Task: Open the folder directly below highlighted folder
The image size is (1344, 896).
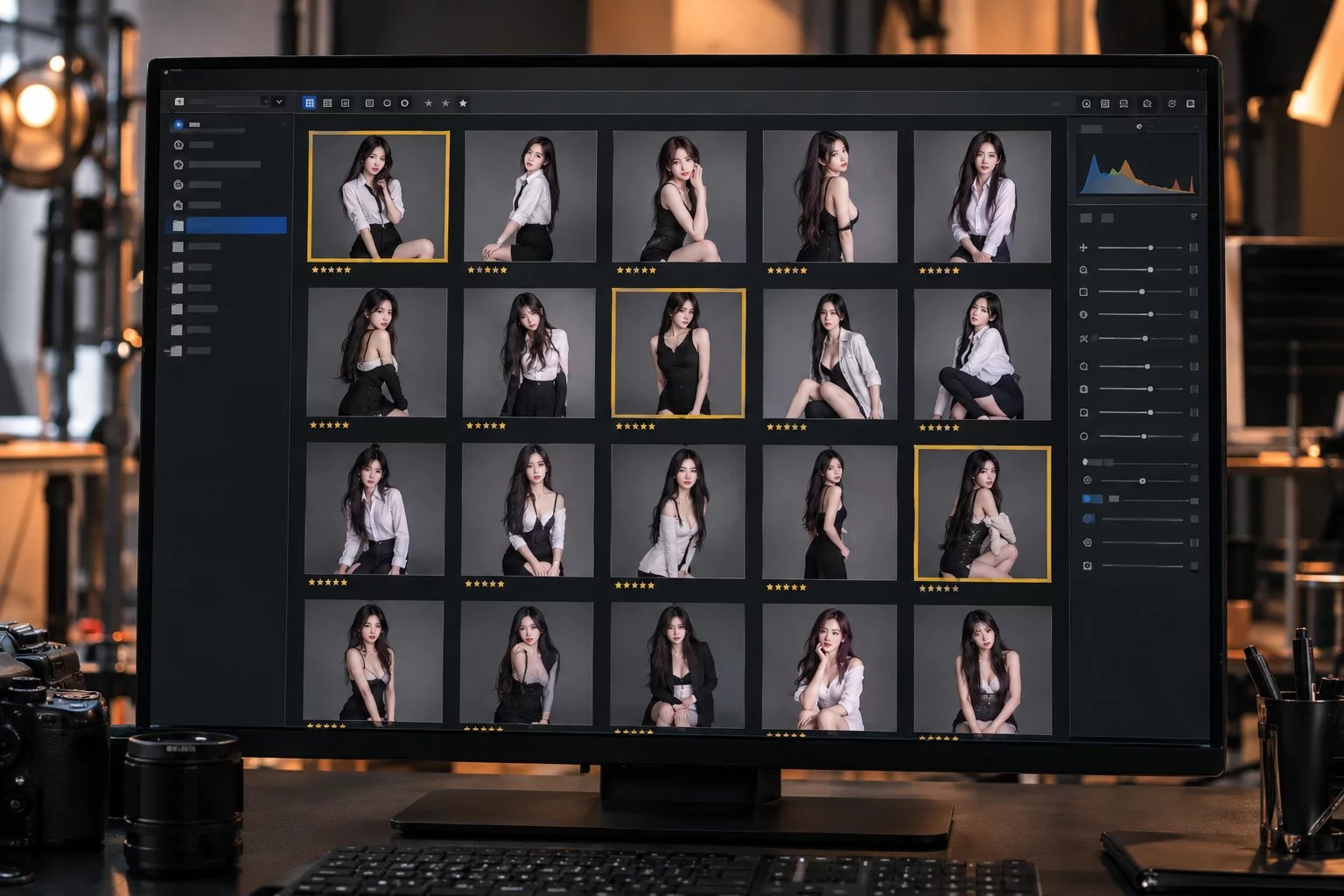Action: coord(196,248)
